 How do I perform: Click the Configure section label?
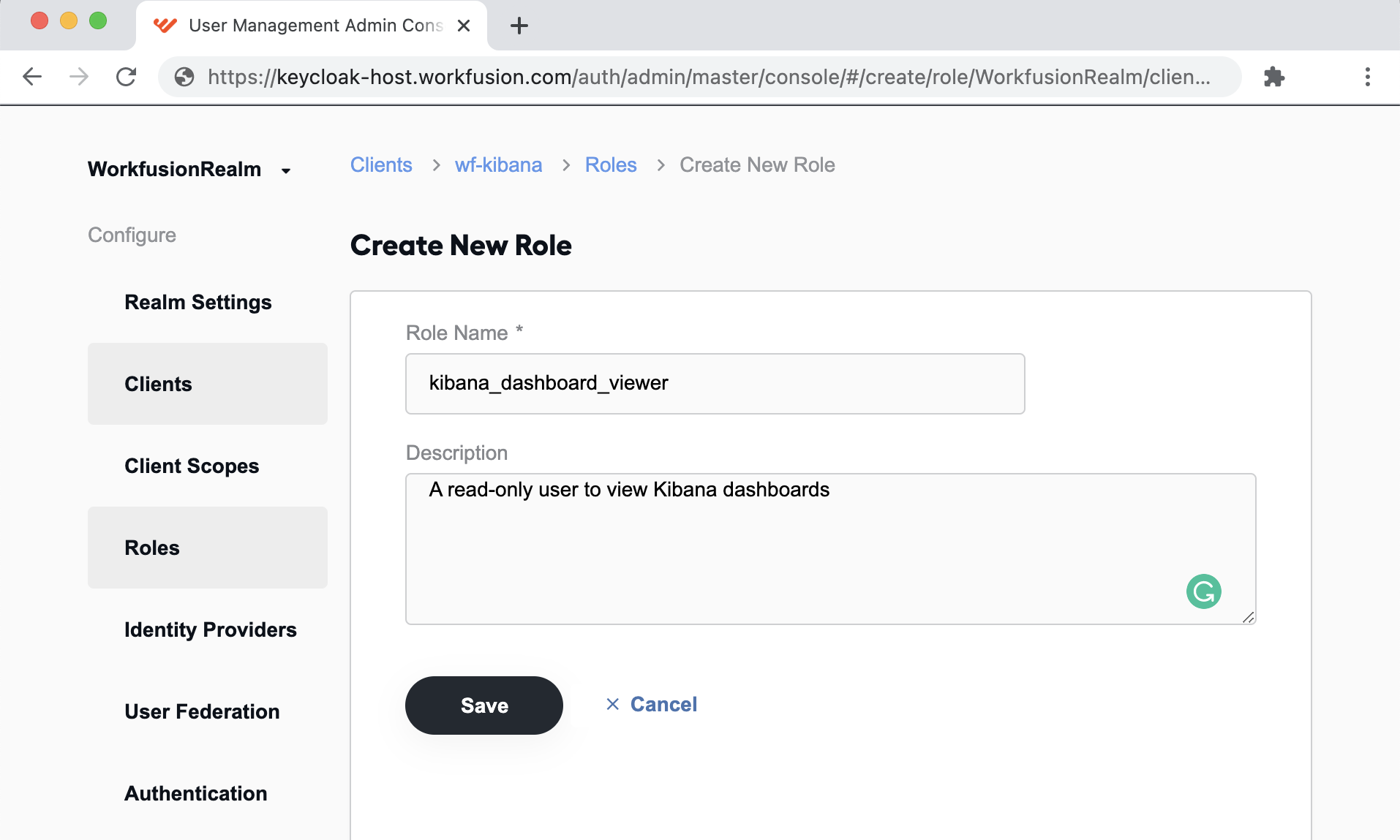132,235
